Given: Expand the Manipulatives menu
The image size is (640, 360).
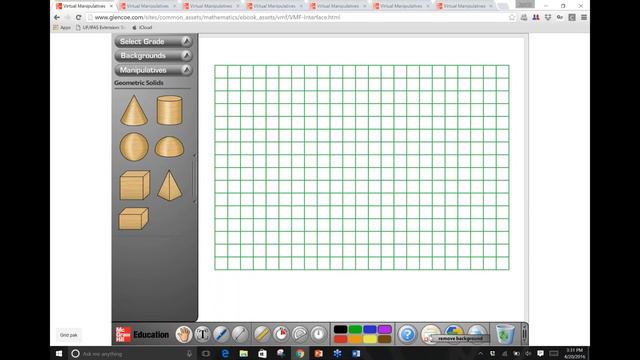Looking at the screenshot, I should pos(153,70).
